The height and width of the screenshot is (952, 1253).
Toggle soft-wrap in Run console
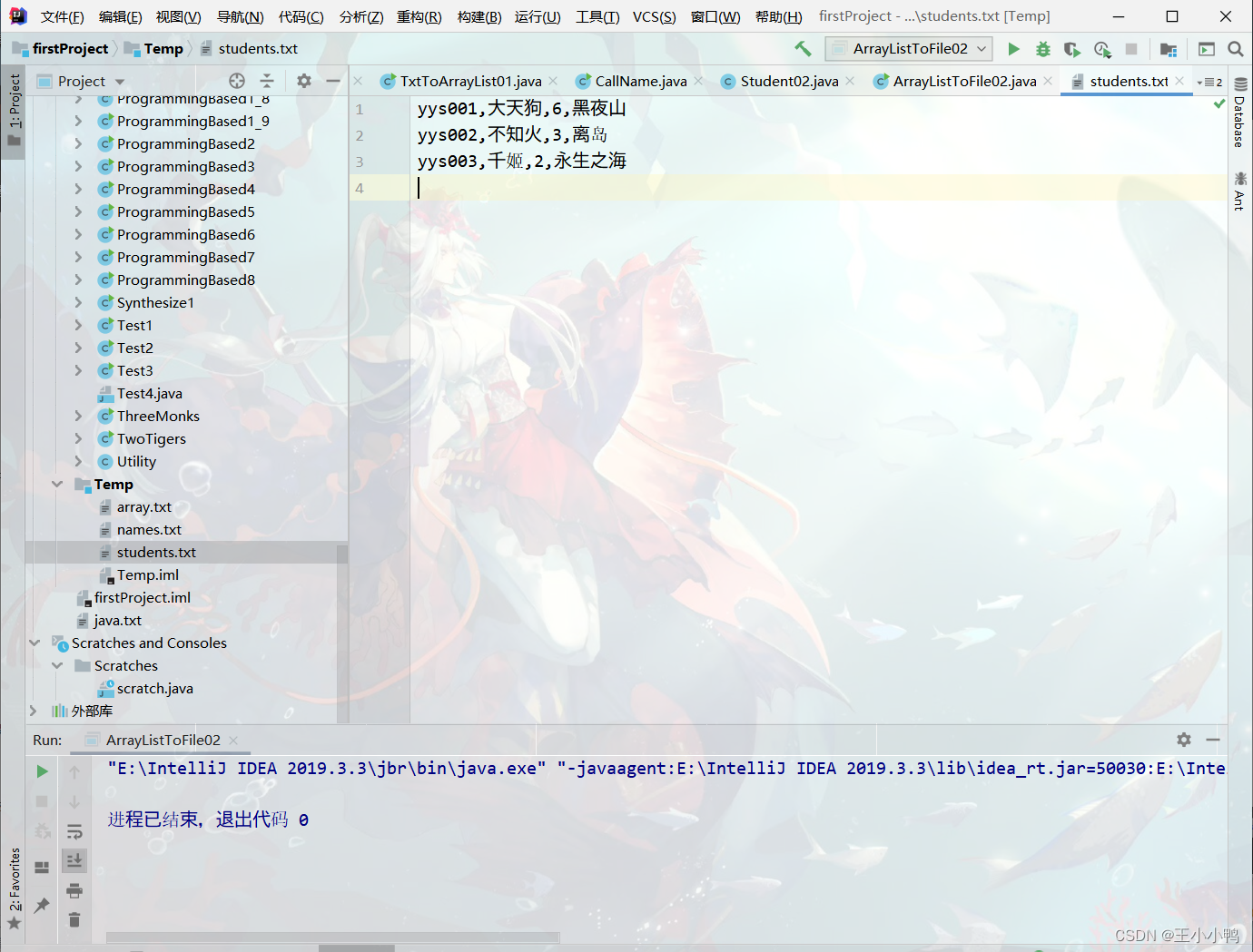coord(74,831)
